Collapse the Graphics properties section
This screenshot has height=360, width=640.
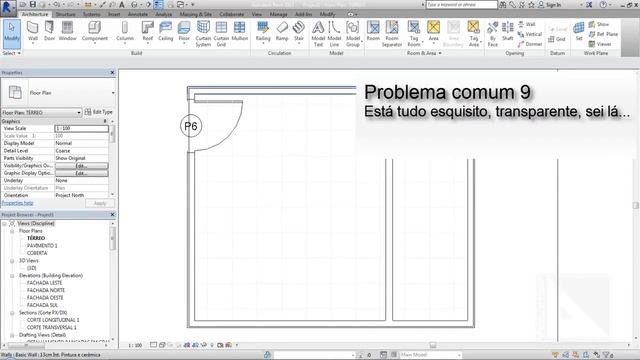(105, 122)
